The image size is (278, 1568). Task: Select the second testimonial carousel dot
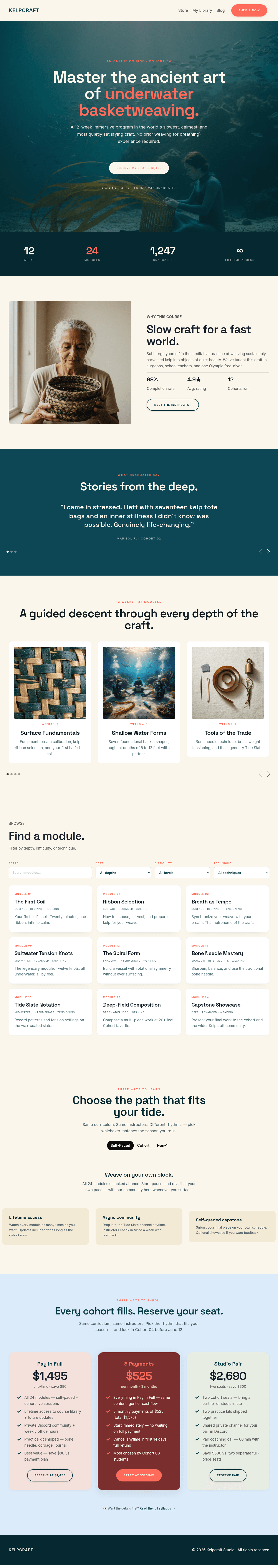pos(12,551)
